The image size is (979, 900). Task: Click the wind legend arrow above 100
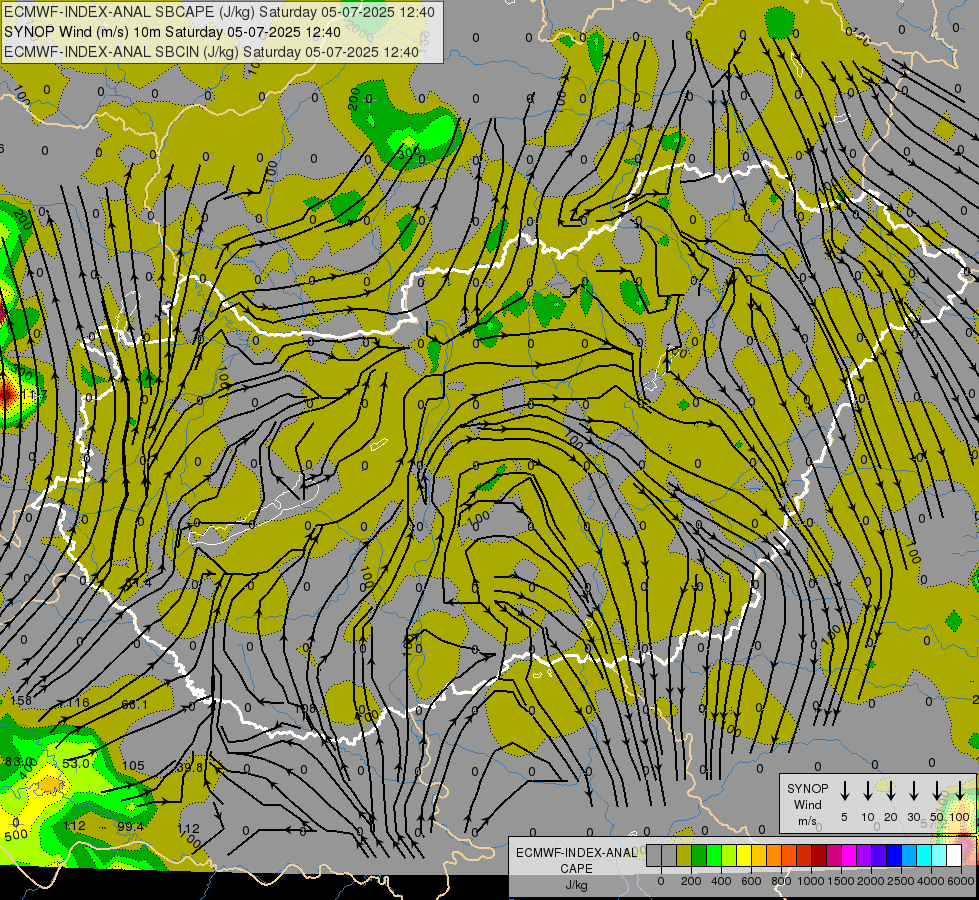[x=960, y=791]
